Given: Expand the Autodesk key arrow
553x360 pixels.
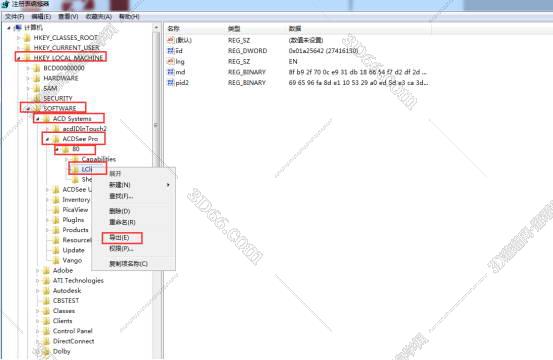Looking at the screenshot, I should (x=38, y=291).
